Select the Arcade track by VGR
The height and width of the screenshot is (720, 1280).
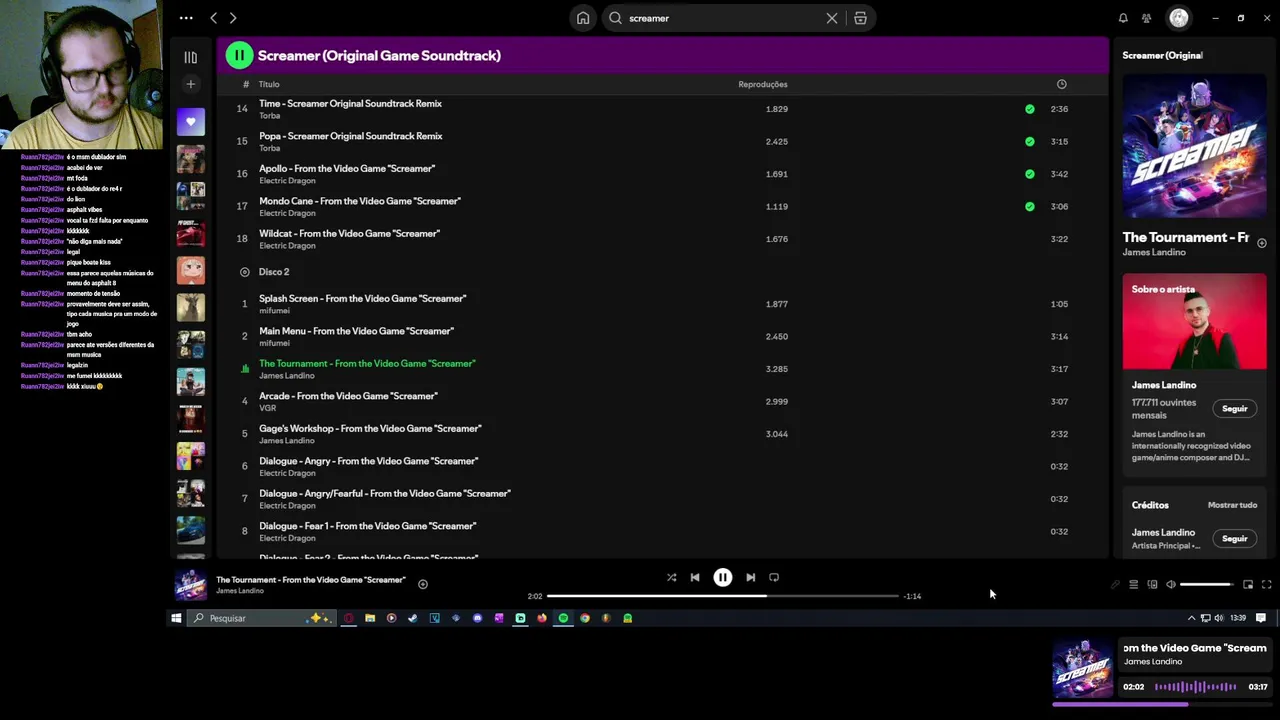pos(662,401)
